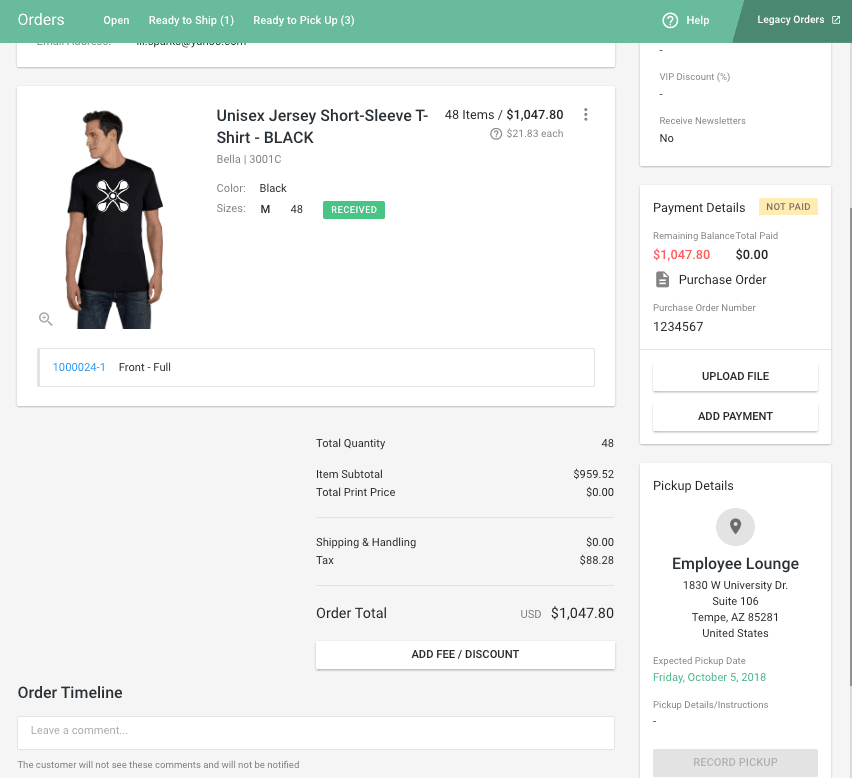Click the Leave a comment field

315,731
